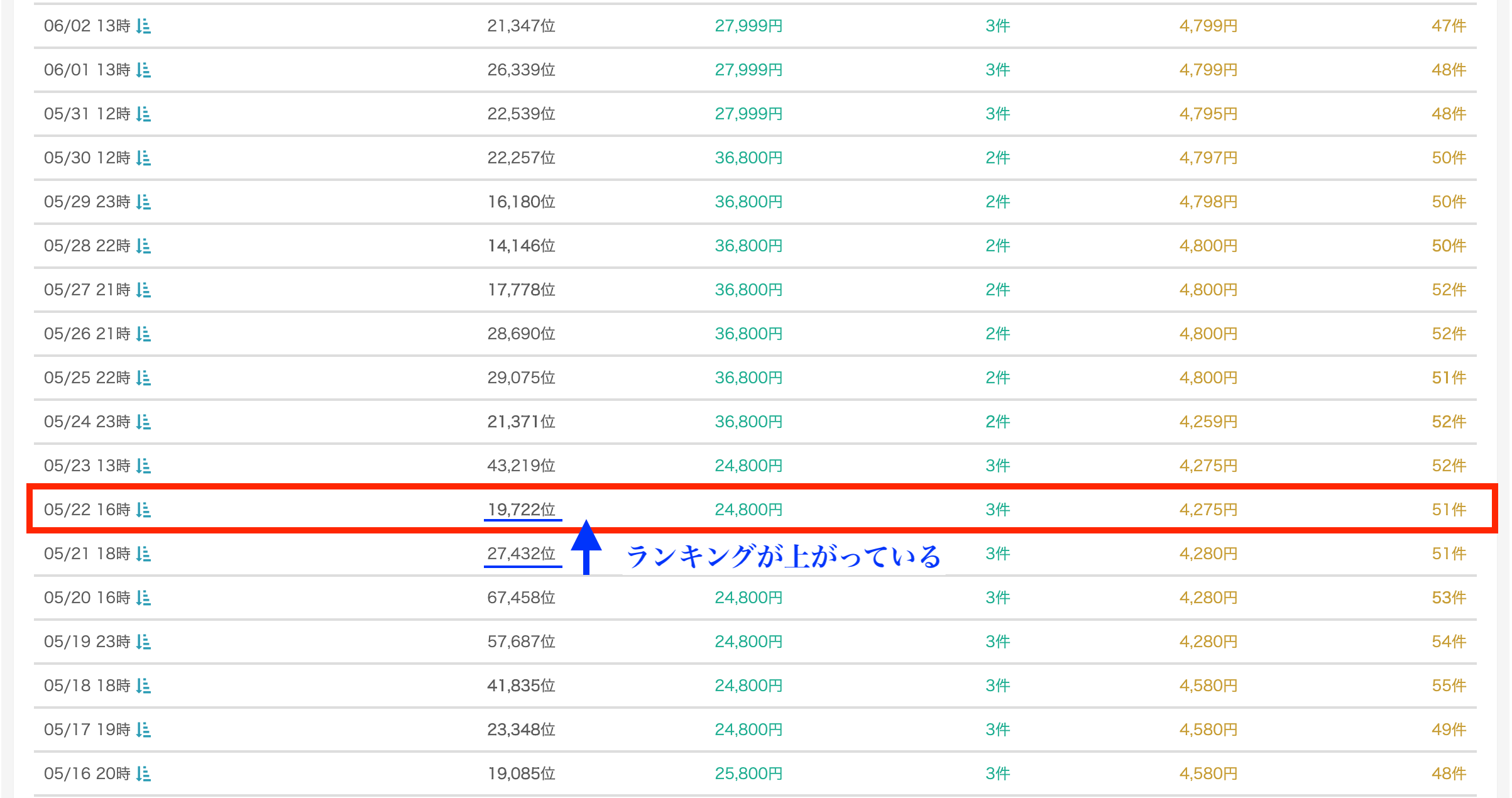Select the icon in the 05/20 16時 row
This screenshot has height=798, width=1512.
pyautogui.click(x=143, y=598)
